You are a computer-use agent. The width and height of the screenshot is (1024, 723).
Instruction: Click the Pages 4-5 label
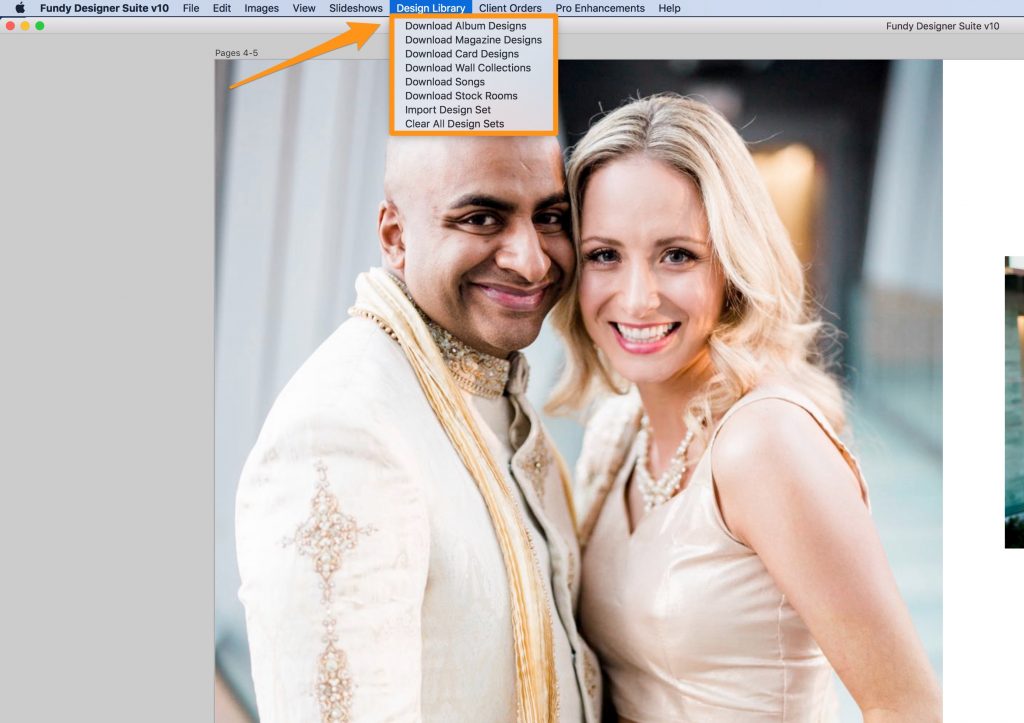pyautogui.click(x=236, y=53)
